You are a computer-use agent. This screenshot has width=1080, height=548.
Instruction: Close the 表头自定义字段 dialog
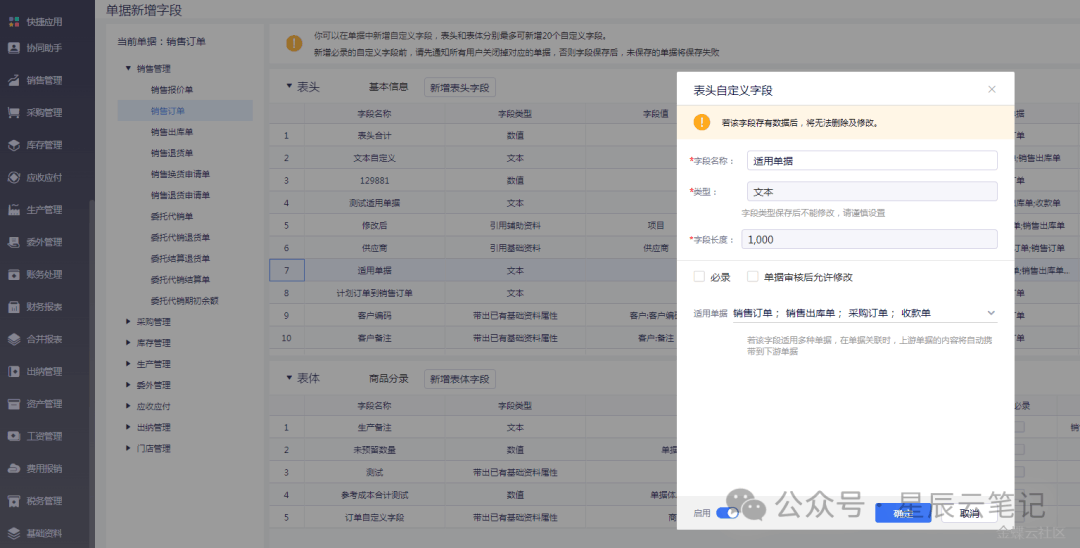pos(992,89)
